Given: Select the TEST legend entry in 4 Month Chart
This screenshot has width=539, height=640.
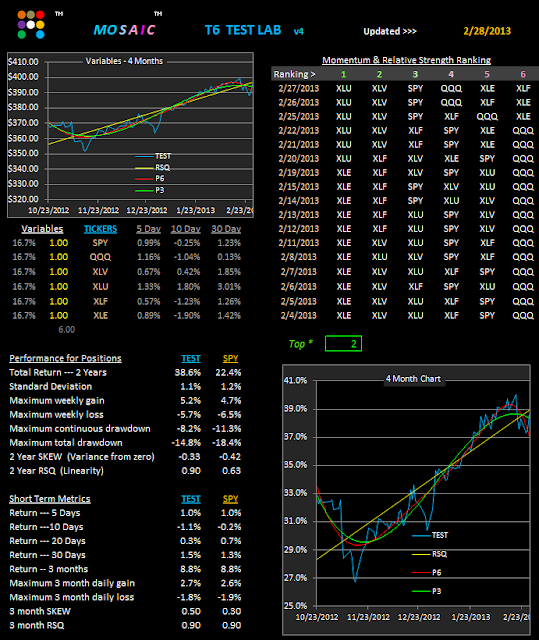Looking at the screenshot, I should pos(430,535).
